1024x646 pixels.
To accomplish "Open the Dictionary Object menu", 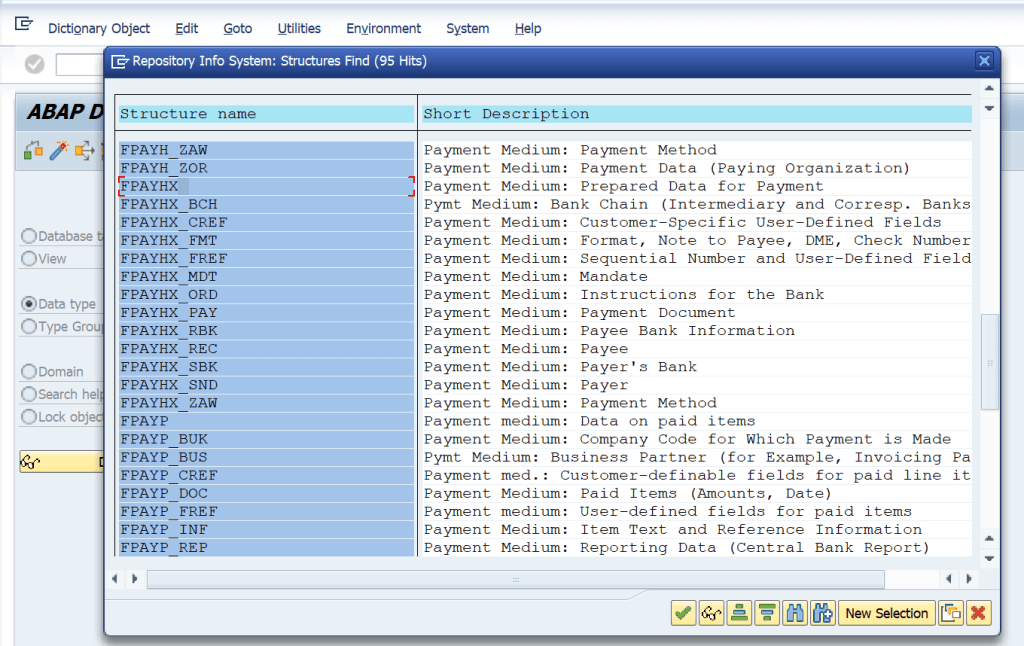I will pos(99,28).
